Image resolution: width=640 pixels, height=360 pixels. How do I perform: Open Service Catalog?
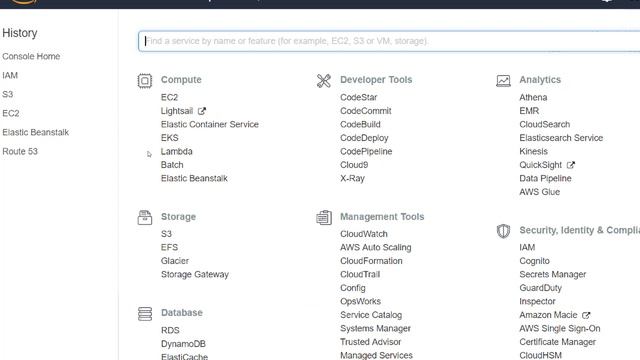point(371,315)
